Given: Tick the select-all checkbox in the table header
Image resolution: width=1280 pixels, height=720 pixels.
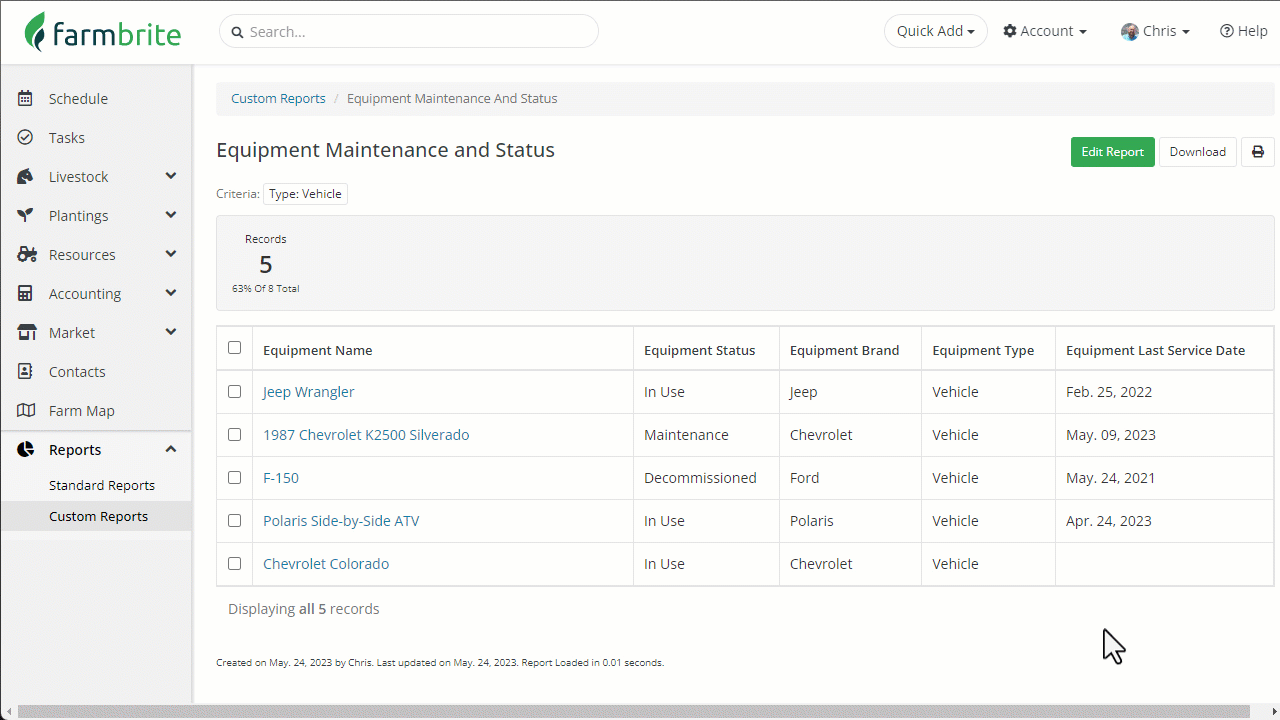Looking at the screenshot, I should 234,348.
